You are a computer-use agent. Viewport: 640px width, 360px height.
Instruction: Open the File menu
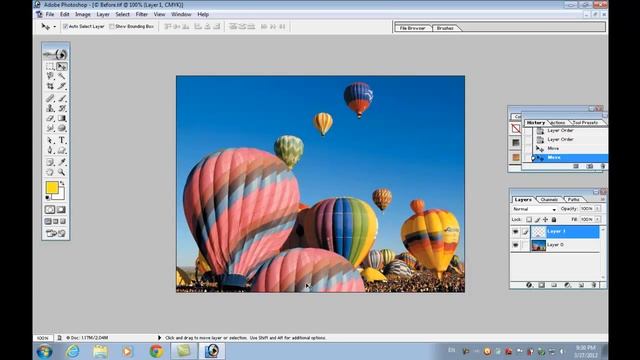click(x=50, y=14)
